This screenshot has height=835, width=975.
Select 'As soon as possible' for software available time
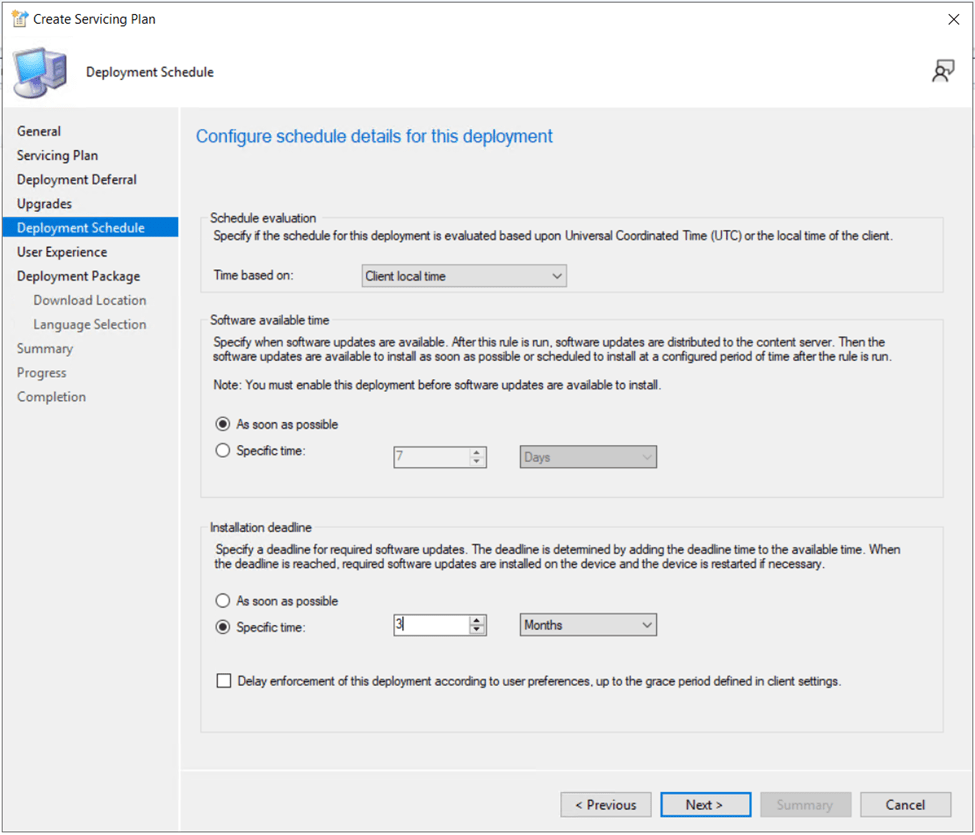coord(223,424)
